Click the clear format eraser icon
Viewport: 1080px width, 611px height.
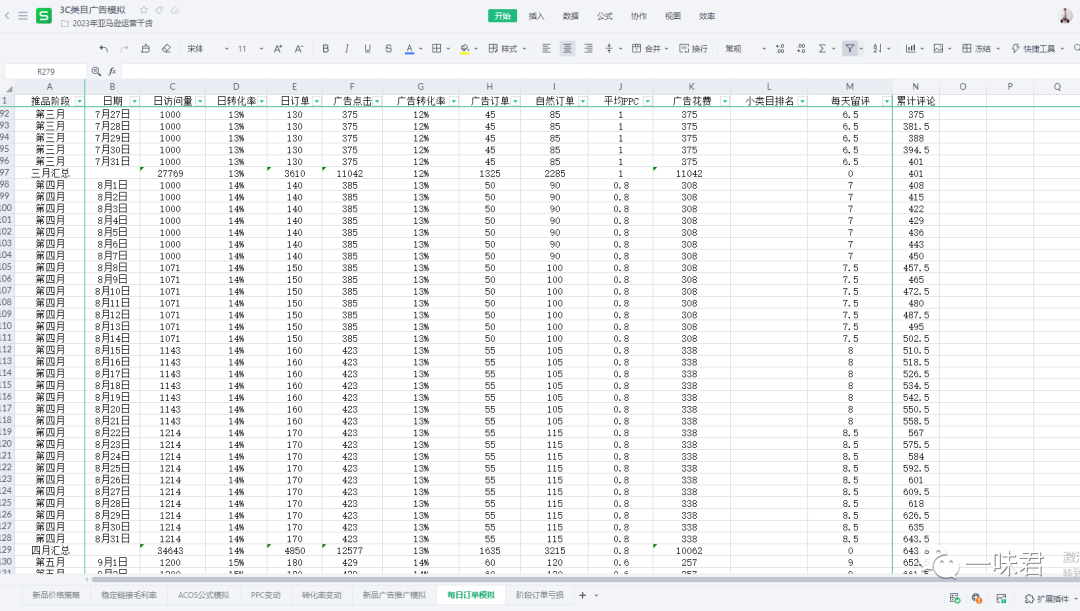point(166,48)
